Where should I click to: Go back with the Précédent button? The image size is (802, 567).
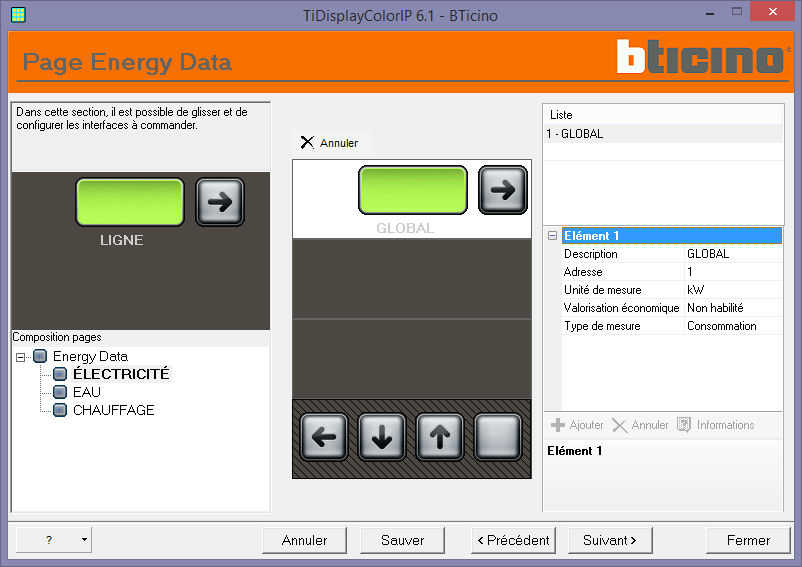(x=513, y=540)
